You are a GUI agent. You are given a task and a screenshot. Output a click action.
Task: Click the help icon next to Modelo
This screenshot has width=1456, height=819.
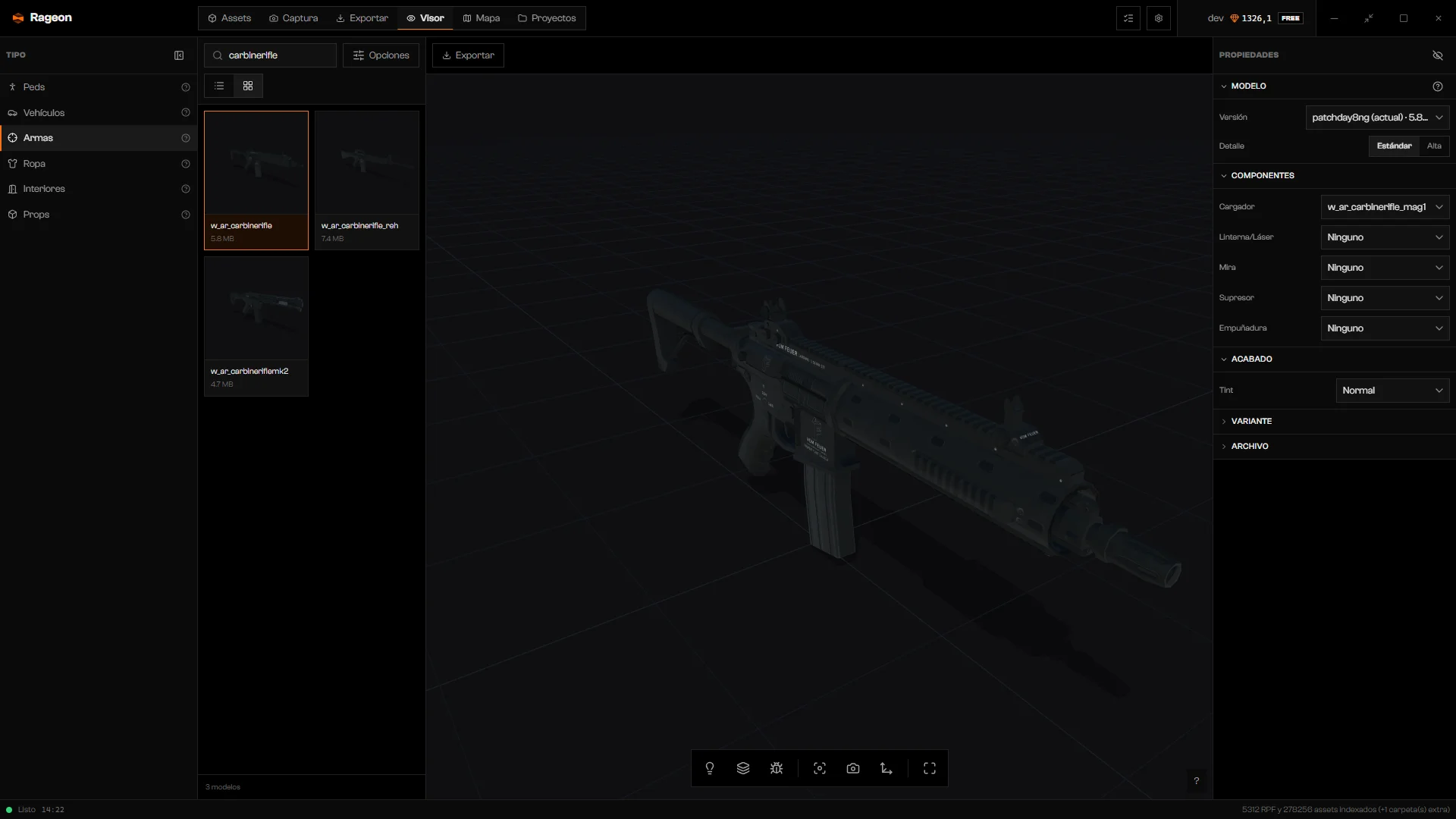click(x=1438, y=86)
